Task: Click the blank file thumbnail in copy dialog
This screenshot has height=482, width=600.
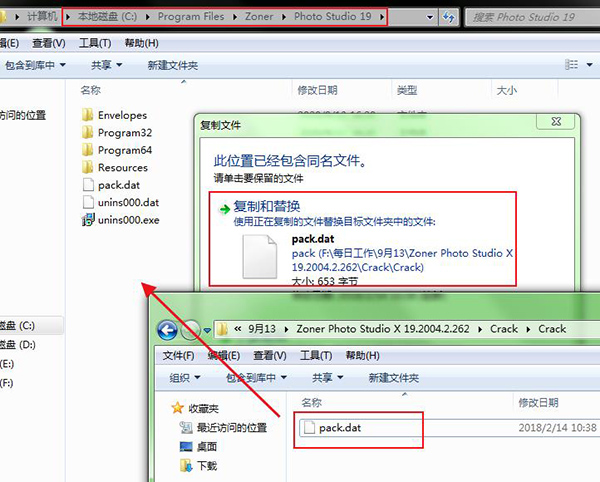Action: click(260, 256)
